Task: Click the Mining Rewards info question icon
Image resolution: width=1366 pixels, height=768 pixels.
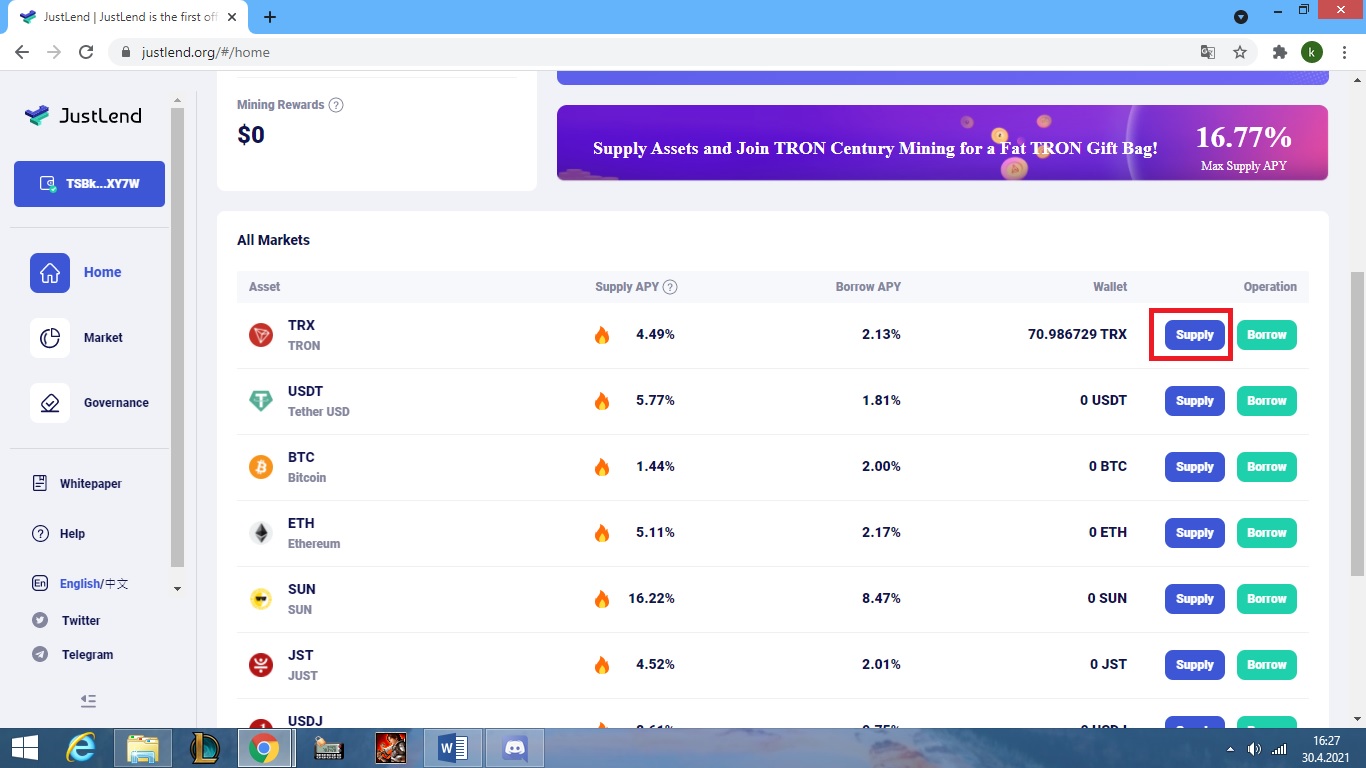Action: [x=336, y=105]
